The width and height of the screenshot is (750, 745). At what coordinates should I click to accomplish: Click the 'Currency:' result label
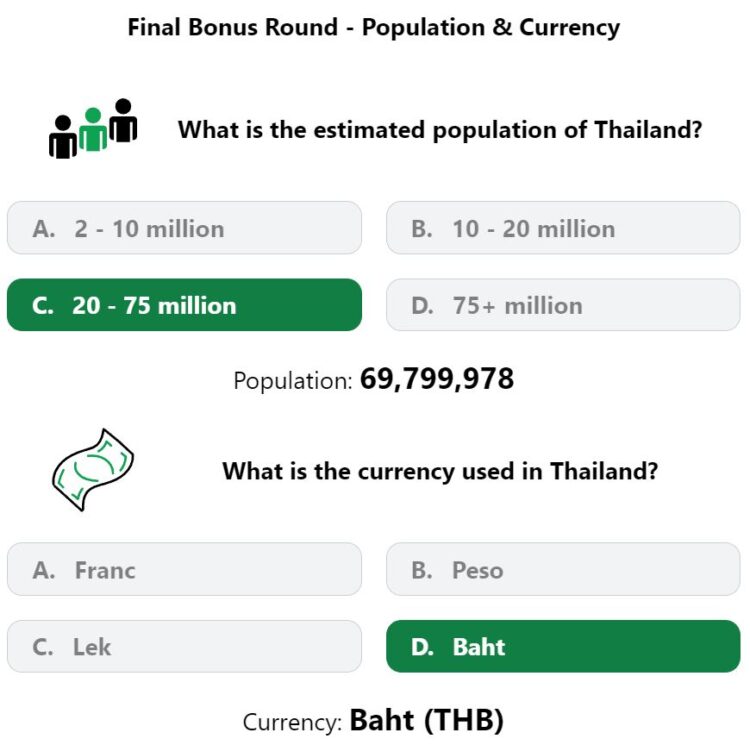[x=292, y=721]
